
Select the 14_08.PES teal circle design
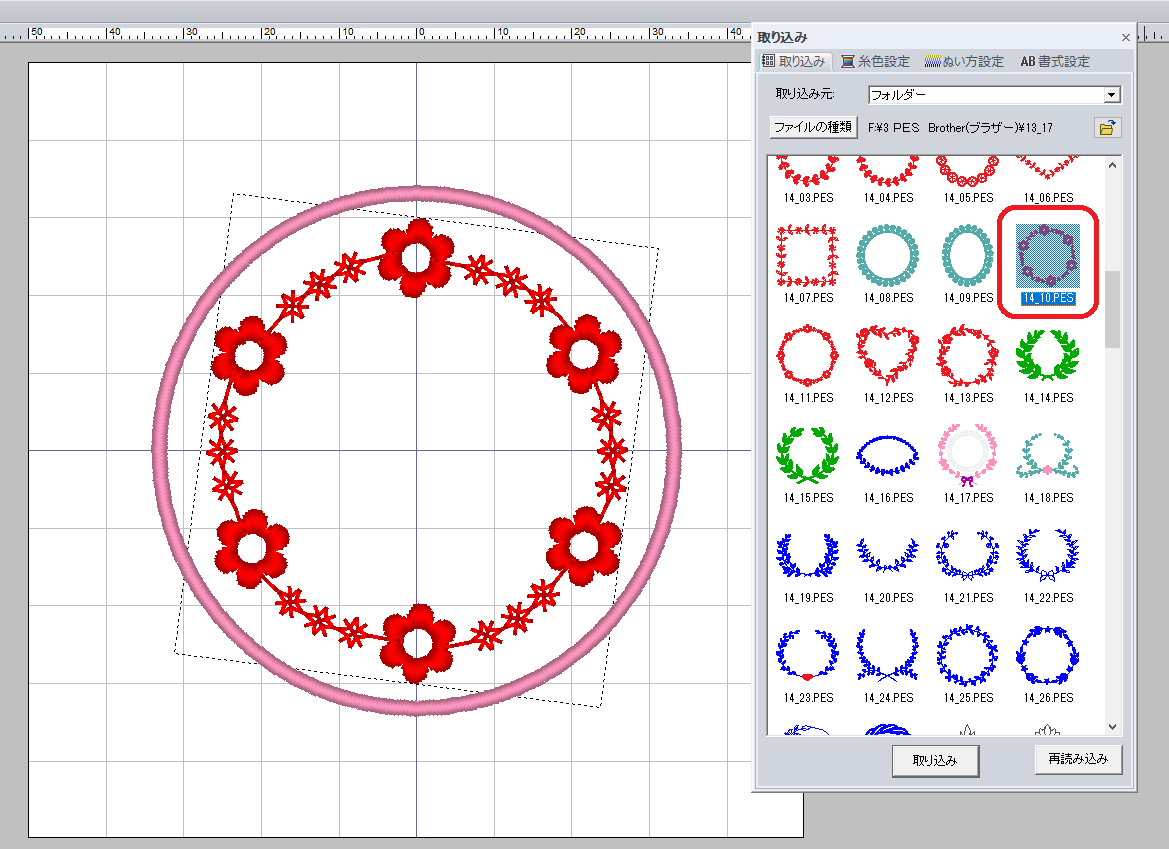coord(888,256)
